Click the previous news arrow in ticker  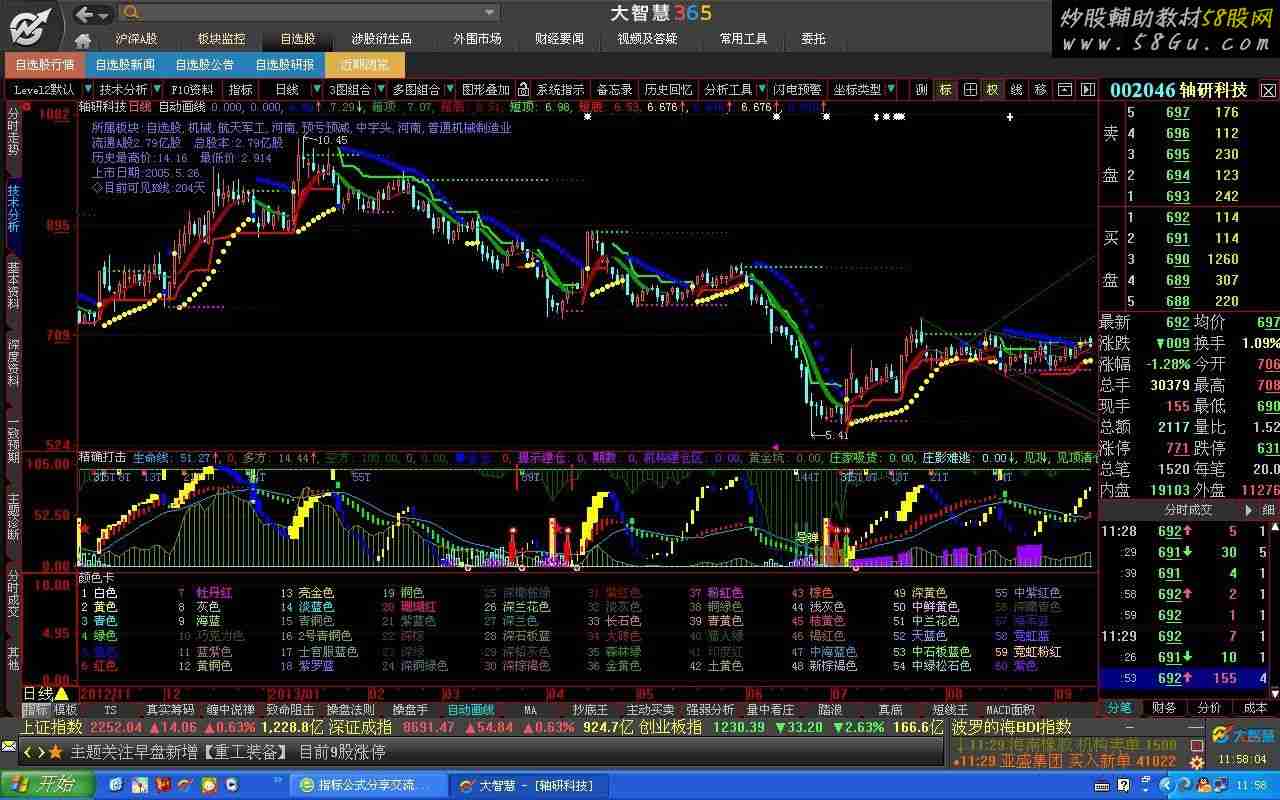[29, 752]
